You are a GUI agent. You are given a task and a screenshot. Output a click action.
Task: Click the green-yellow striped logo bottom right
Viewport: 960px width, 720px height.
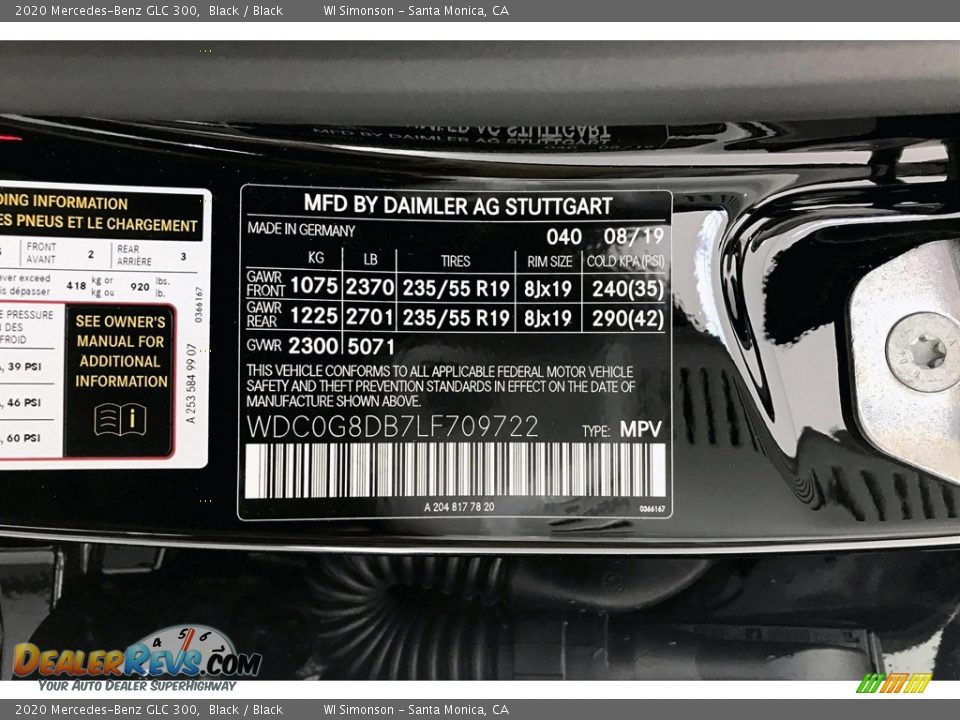pos(894,684)
